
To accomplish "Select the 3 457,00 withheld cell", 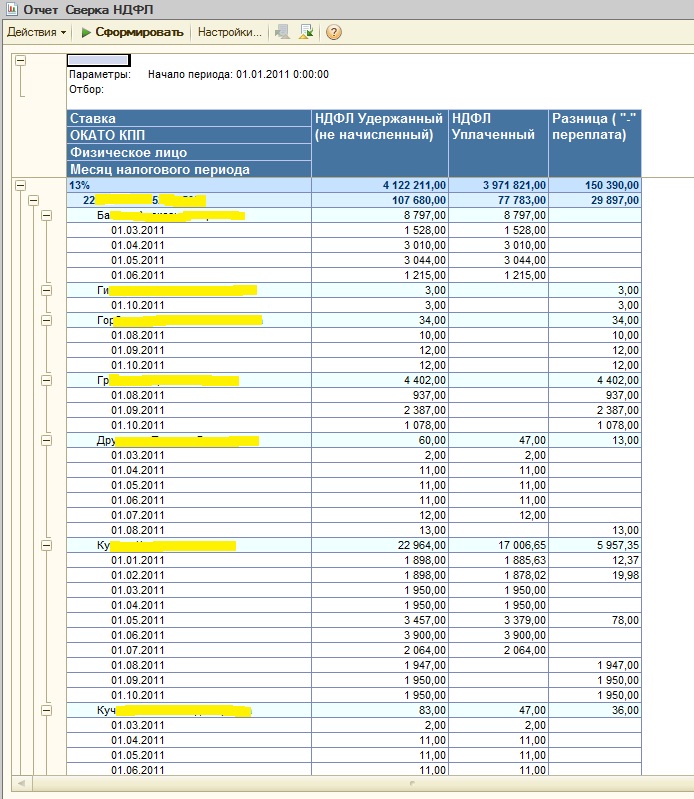I will [x=380, y=620].
